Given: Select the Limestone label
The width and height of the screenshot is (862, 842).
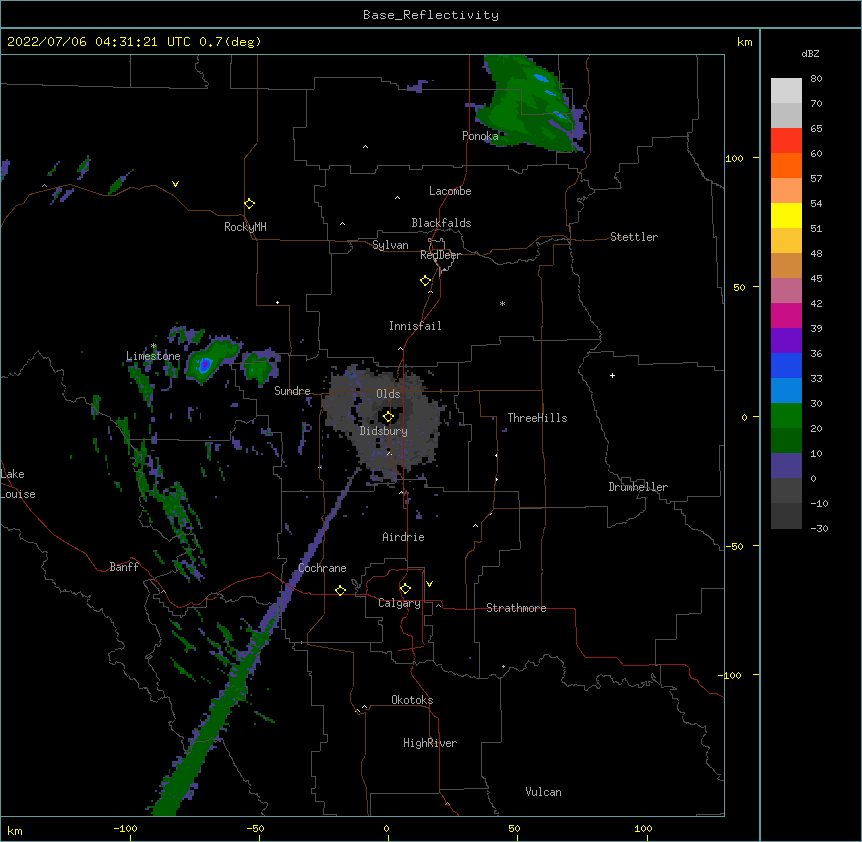Looking at the screenshot, I should tap(153, 356).
